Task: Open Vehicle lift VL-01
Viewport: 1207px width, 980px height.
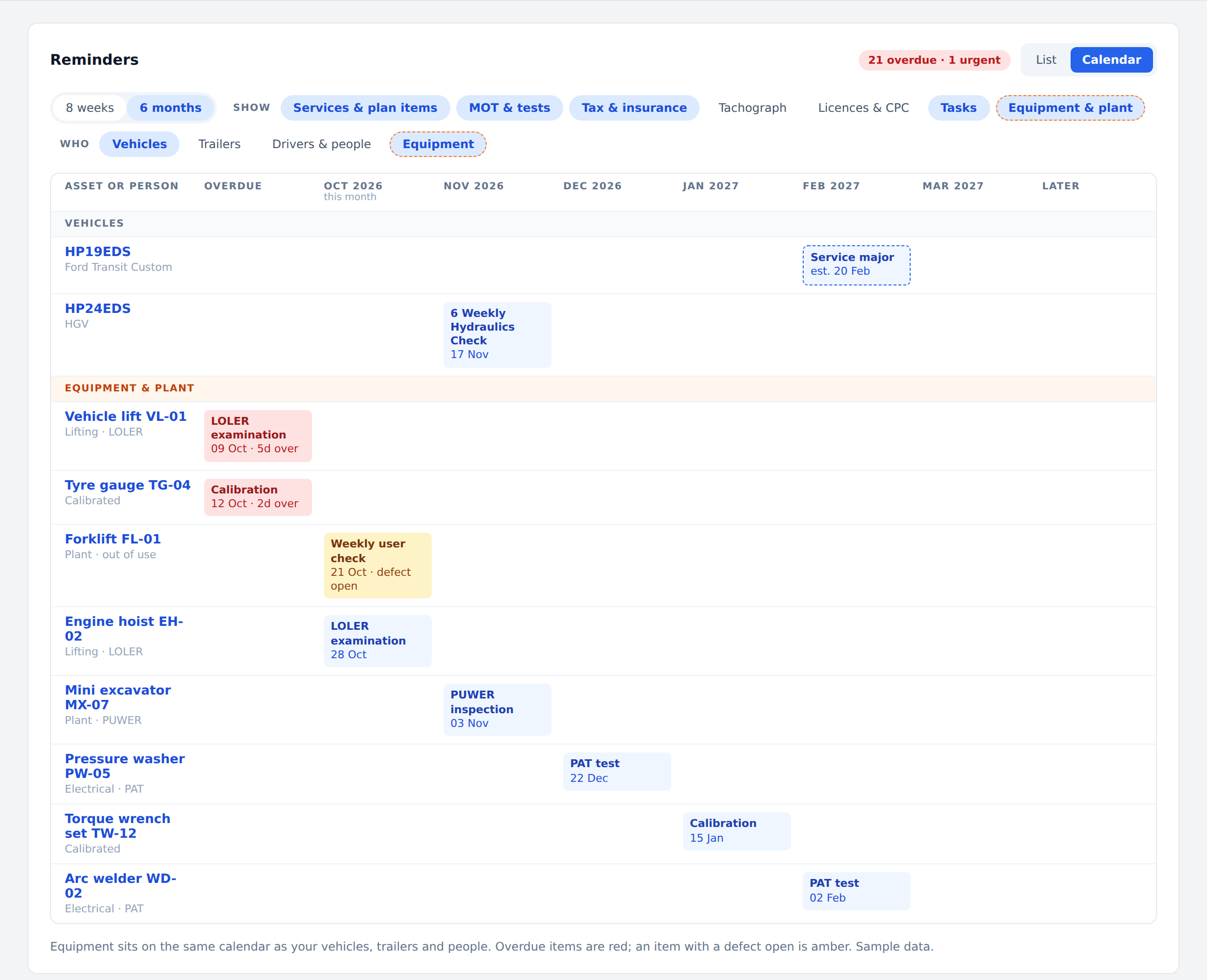Action: pos(125,416)
